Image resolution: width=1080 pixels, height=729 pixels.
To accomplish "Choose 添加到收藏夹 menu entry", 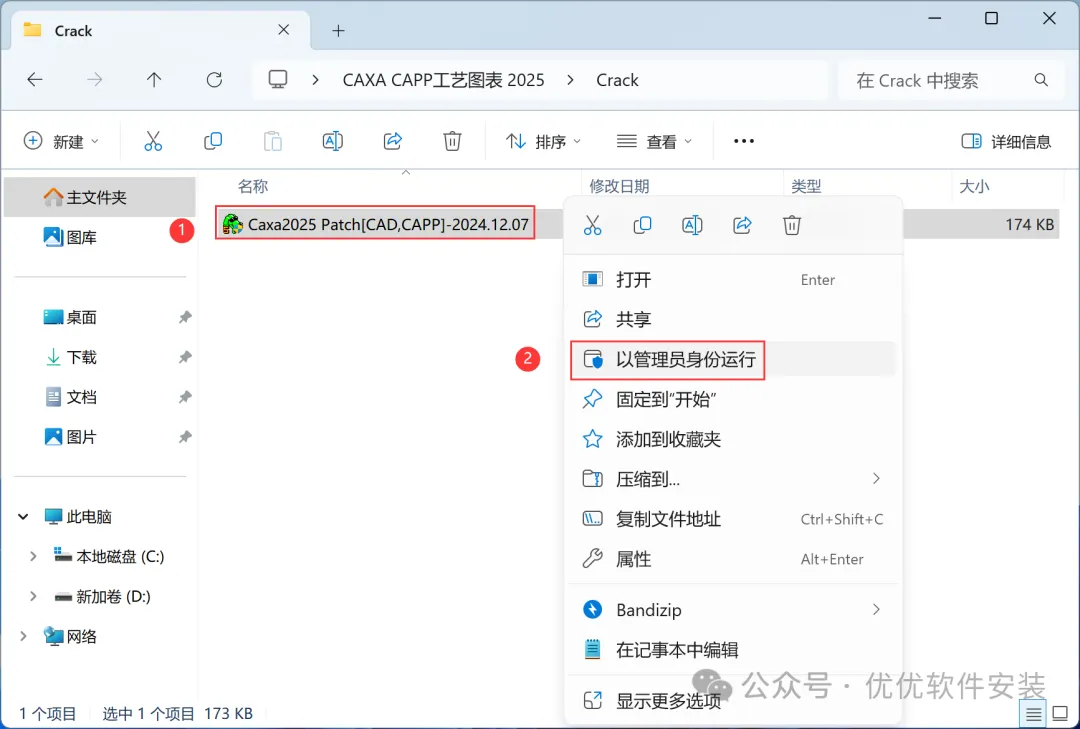I will coord(734,439).
